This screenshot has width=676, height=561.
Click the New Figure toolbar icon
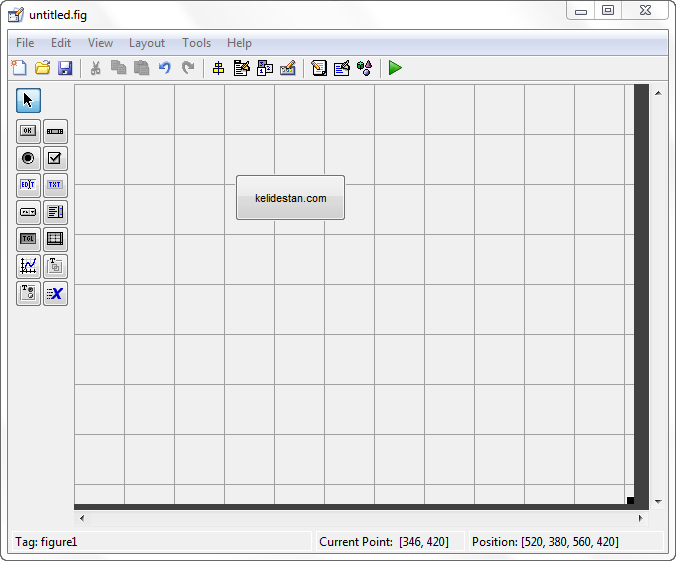point(19,68)
